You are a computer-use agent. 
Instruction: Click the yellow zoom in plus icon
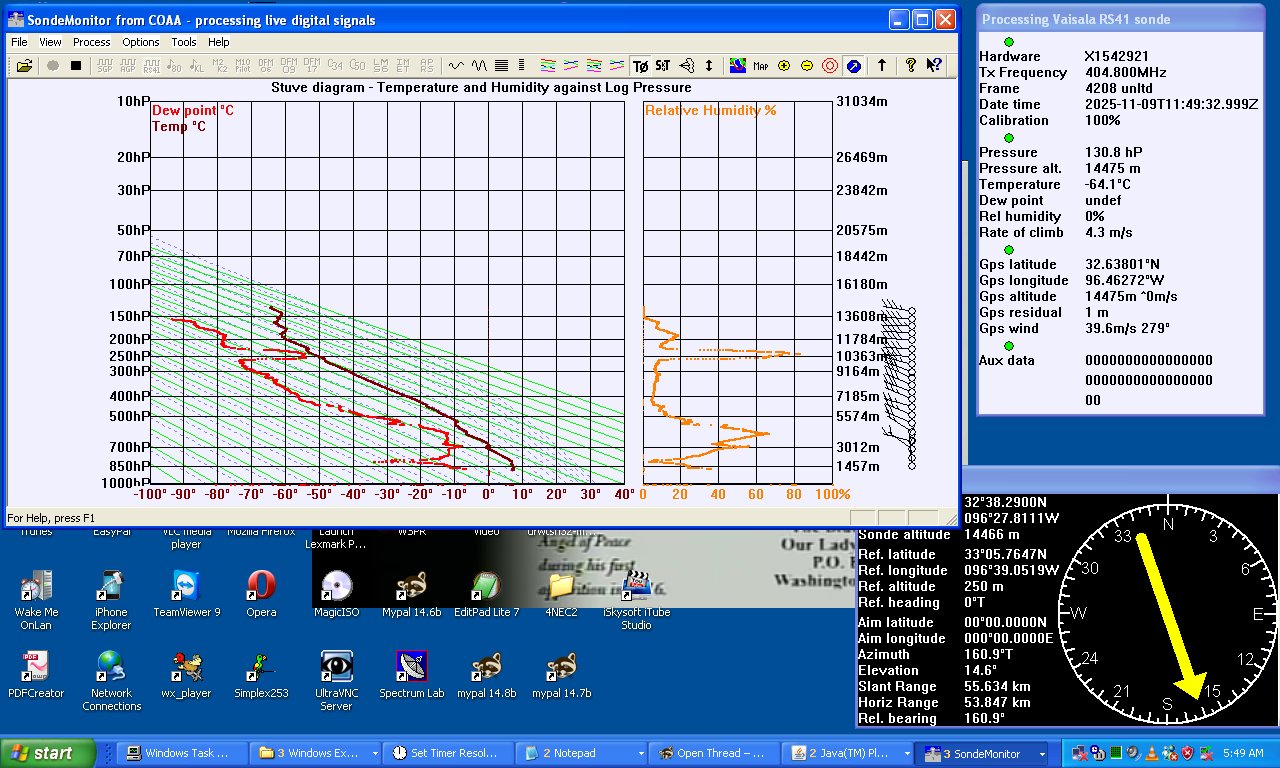point(784,66)
